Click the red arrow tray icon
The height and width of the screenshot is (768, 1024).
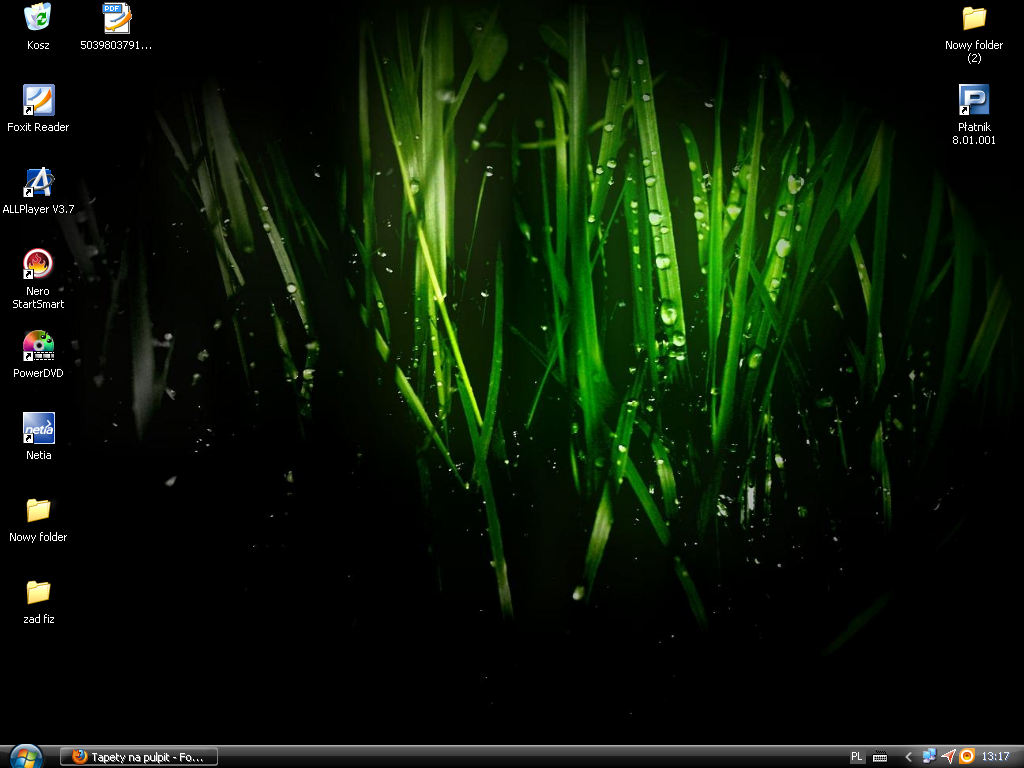click(x=948, y=756)
